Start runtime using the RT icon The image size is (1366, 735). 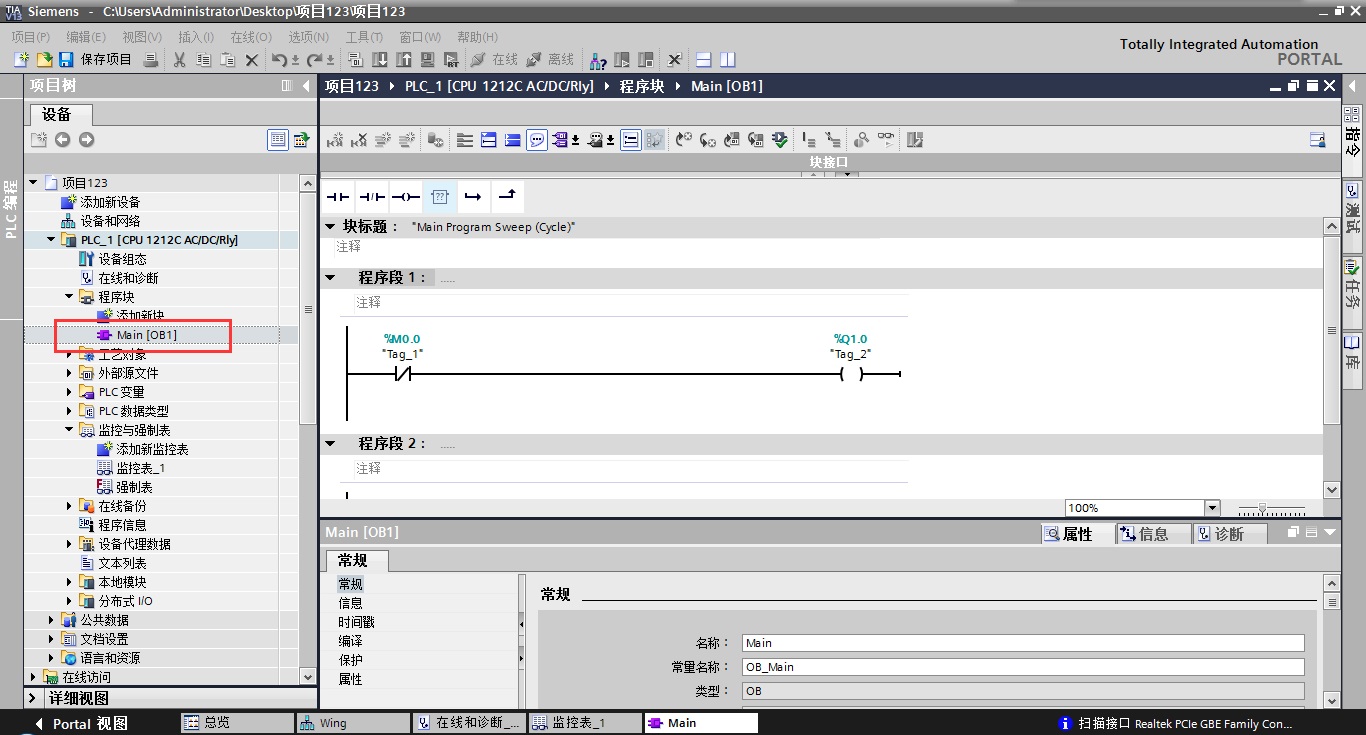451,60
